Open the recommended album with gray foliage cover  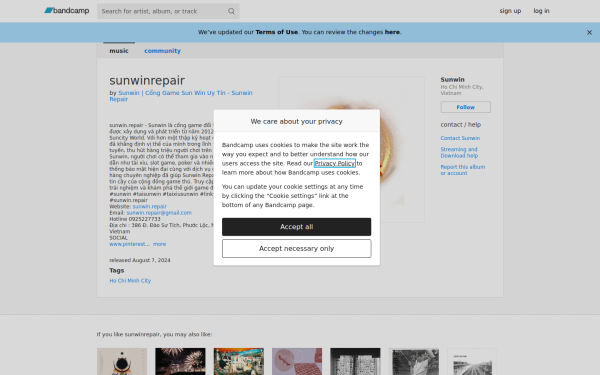tap(414, 362)
